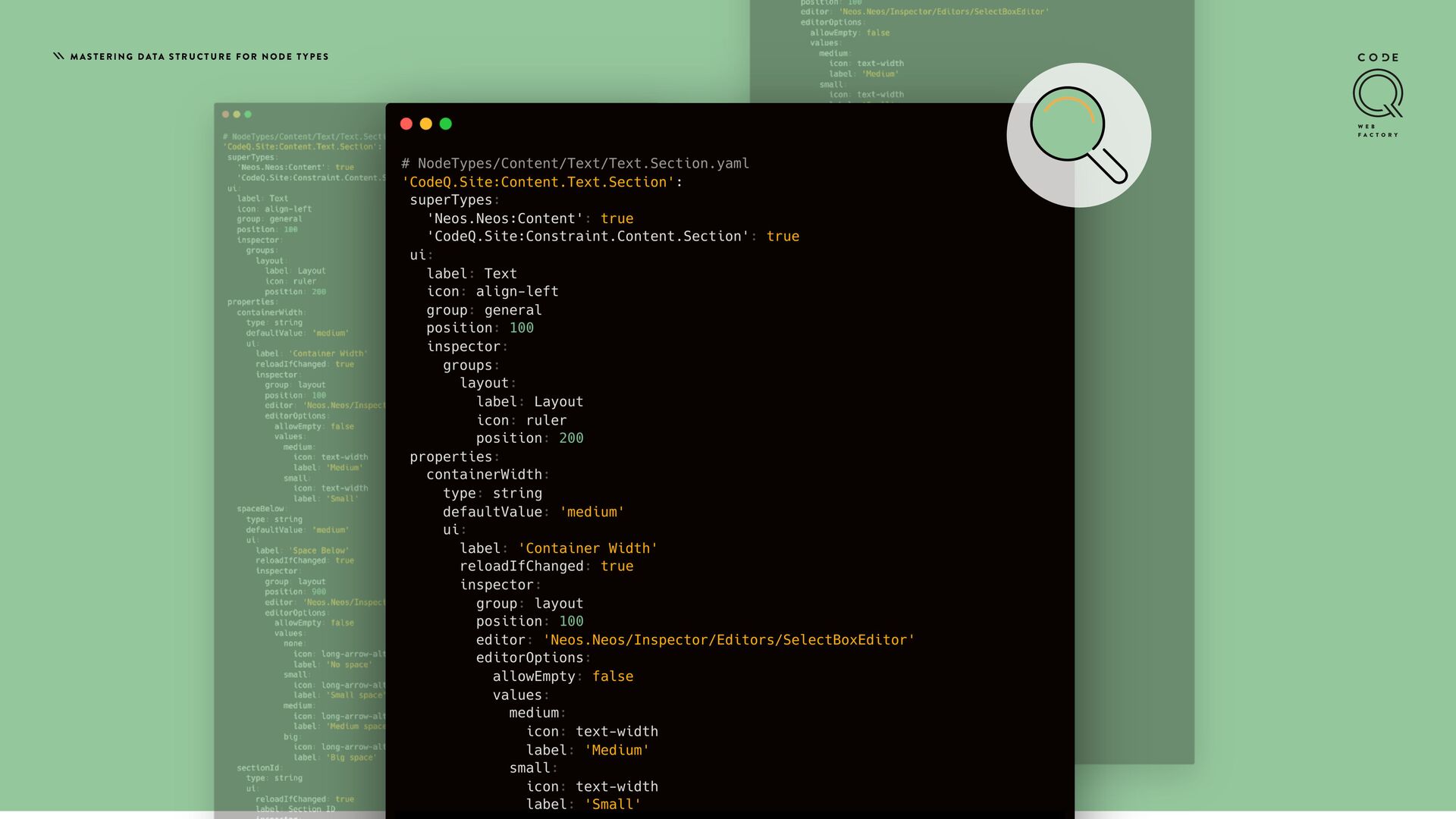Click the green dot on the black code window
The width and height of the screenshot is (1456, 819).
446,124
